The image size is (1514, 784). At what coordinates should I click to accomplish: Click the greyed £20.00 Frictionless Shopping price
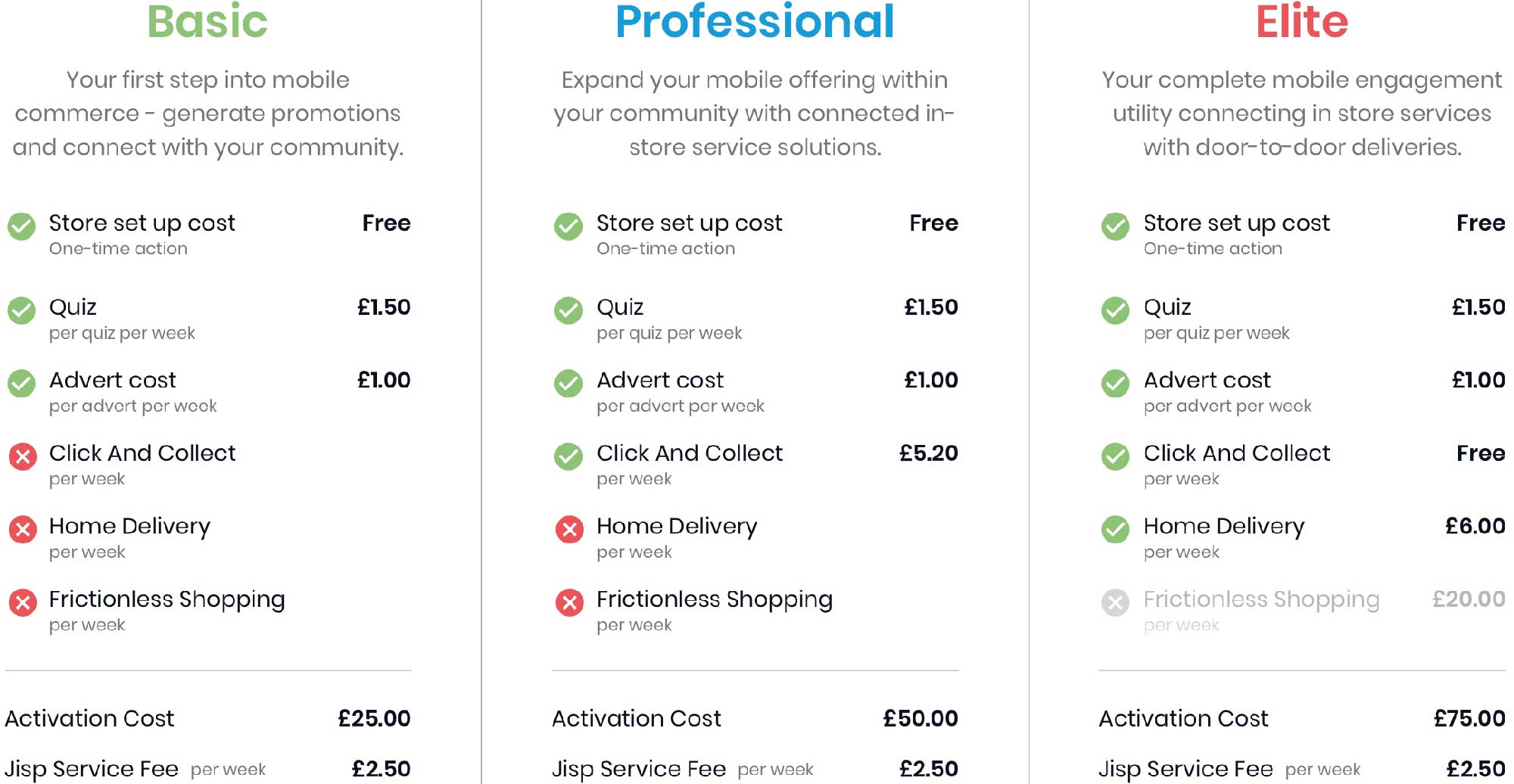pyautogui.click(x=1469, y=599)
